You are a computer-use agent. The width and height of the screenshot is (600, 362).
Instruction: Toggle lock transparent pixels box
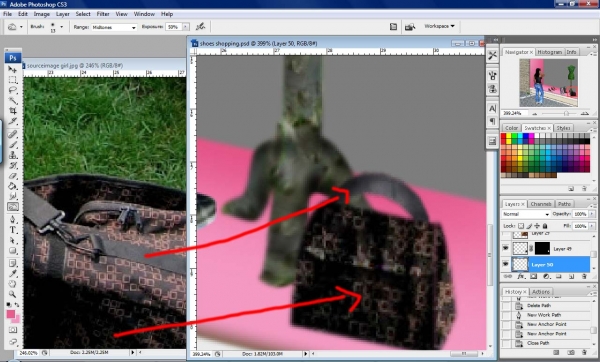521,226
